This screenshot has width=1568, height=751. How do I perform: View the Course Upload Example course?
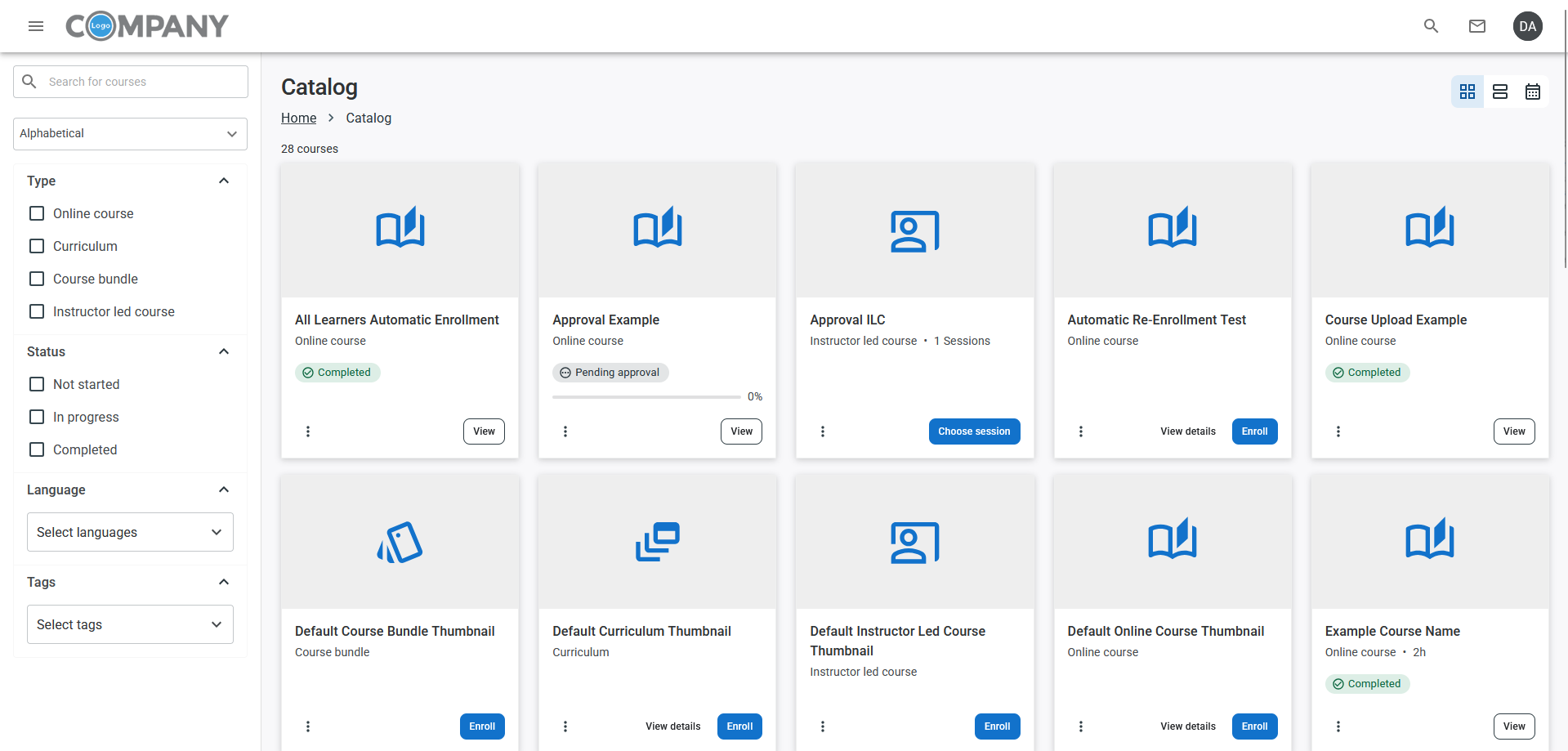point(1514,431)
